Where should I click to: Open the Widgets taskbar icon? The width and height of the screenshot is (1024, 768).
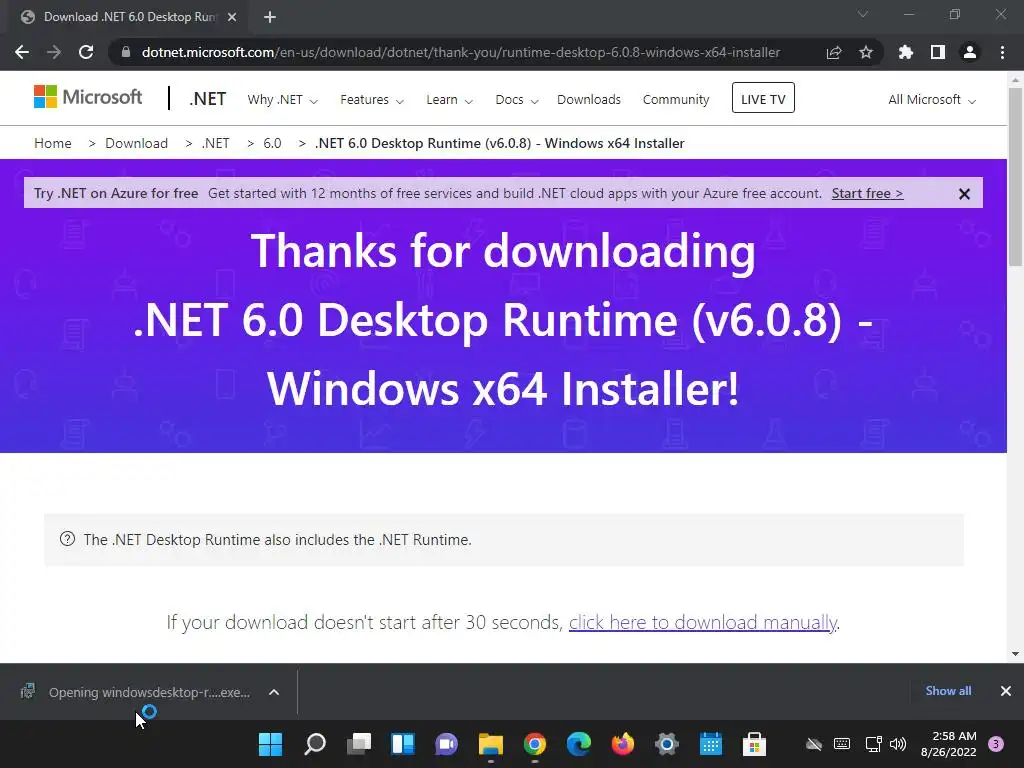[402, 744]
